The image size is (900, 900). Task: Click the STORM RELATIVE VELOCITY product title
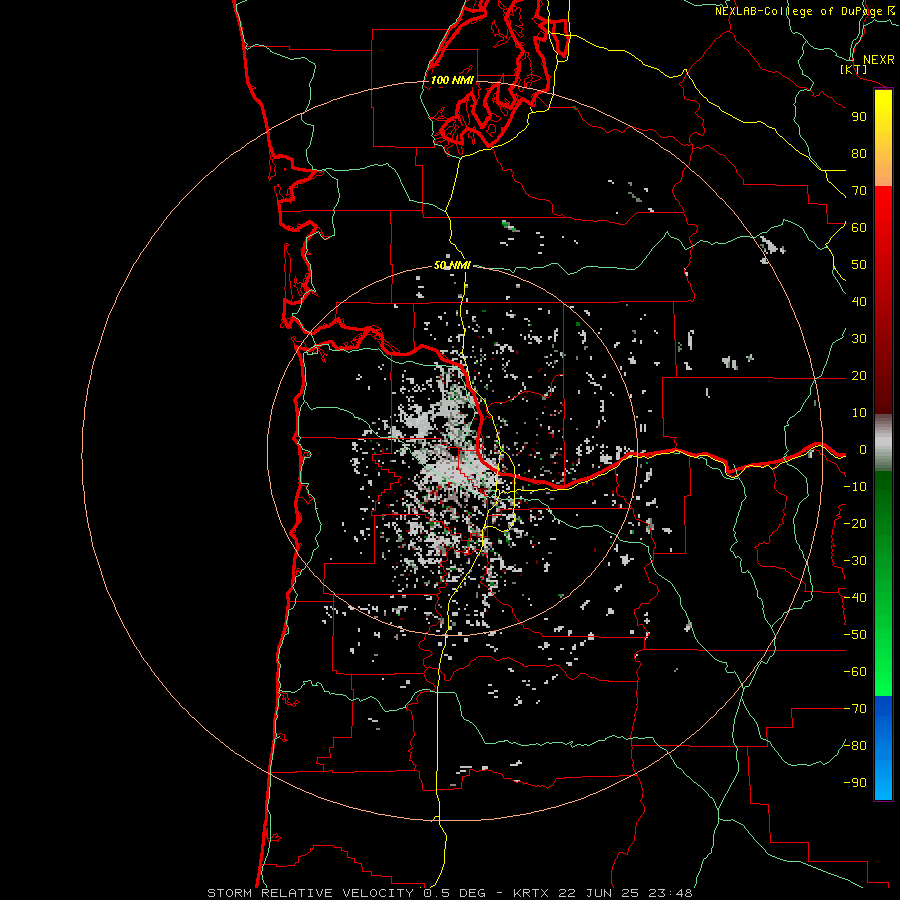point(310,893)
